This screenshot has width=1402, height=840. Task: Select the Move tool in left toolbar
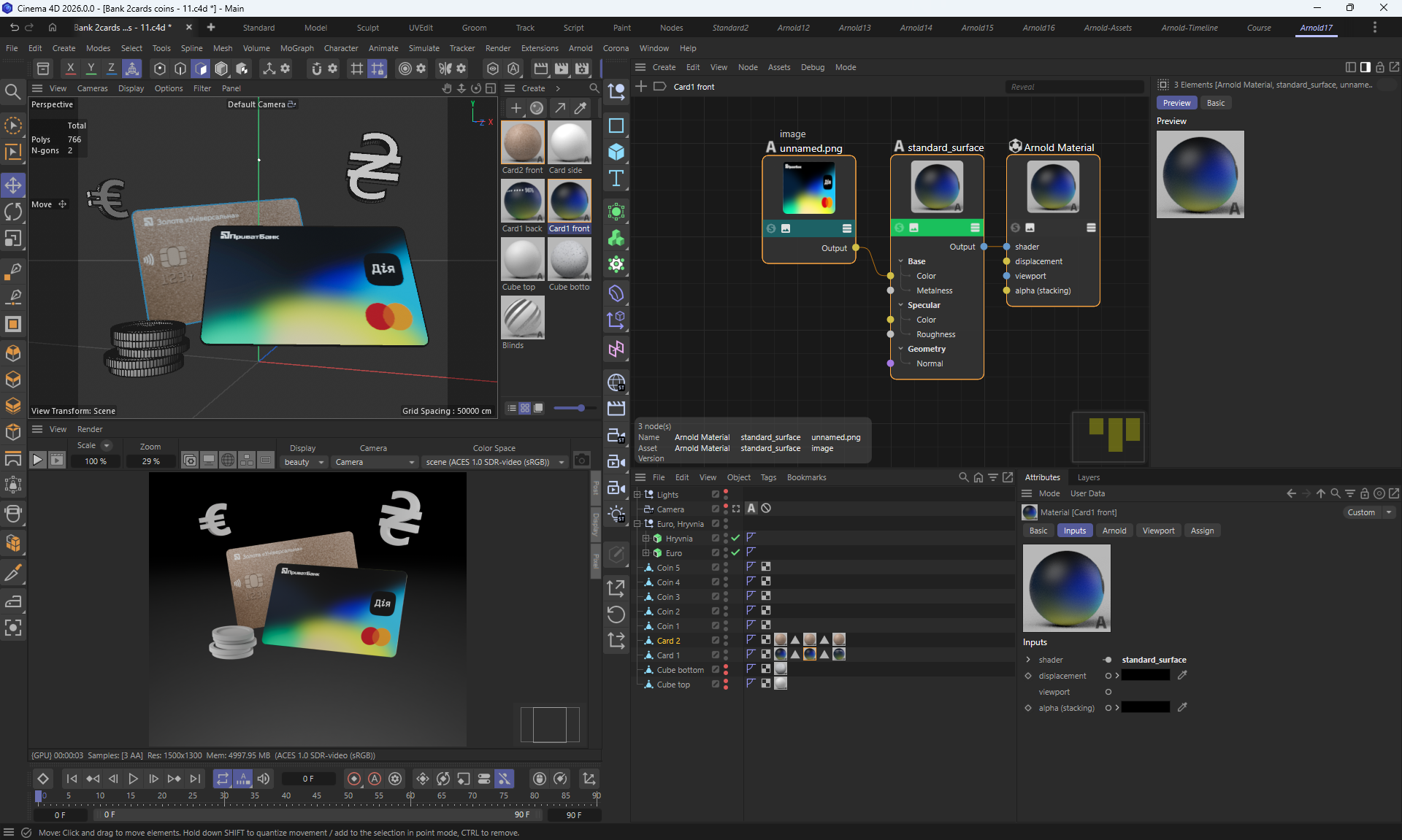click(x=13, y=185)
